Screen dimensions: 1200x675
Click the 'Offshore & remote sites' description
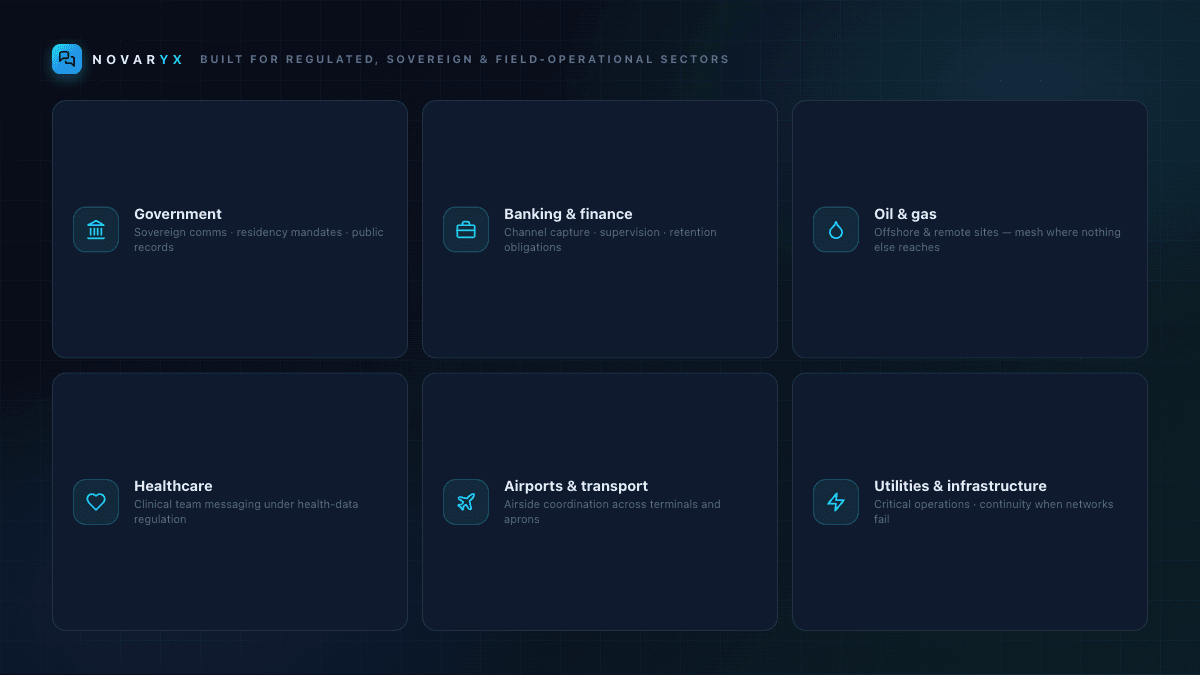pos(997,240)
